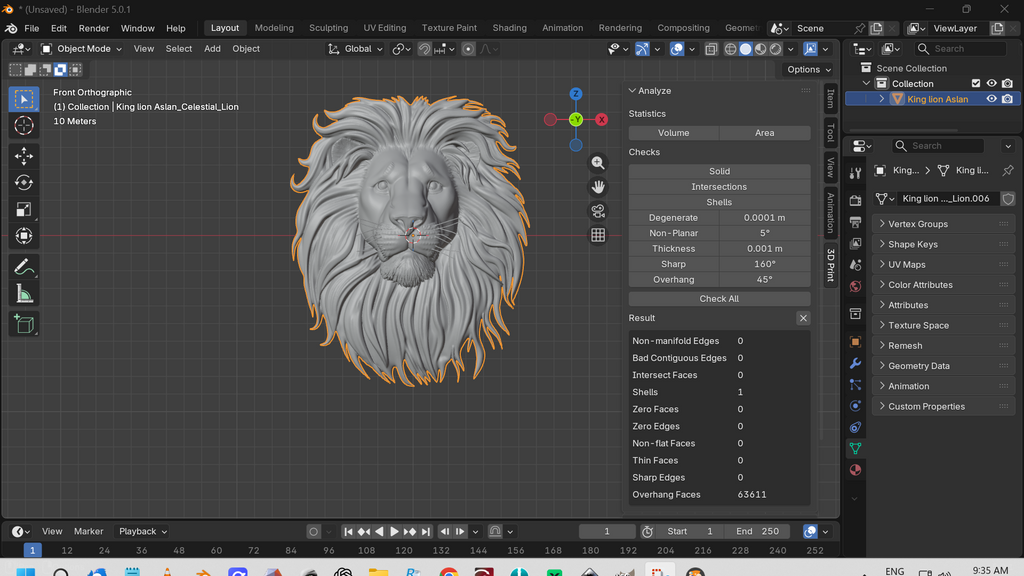Switch orthographic/perspective grid icon
Screen dimensions: 1024x576
pyautogui.click(x=598, y=235)
